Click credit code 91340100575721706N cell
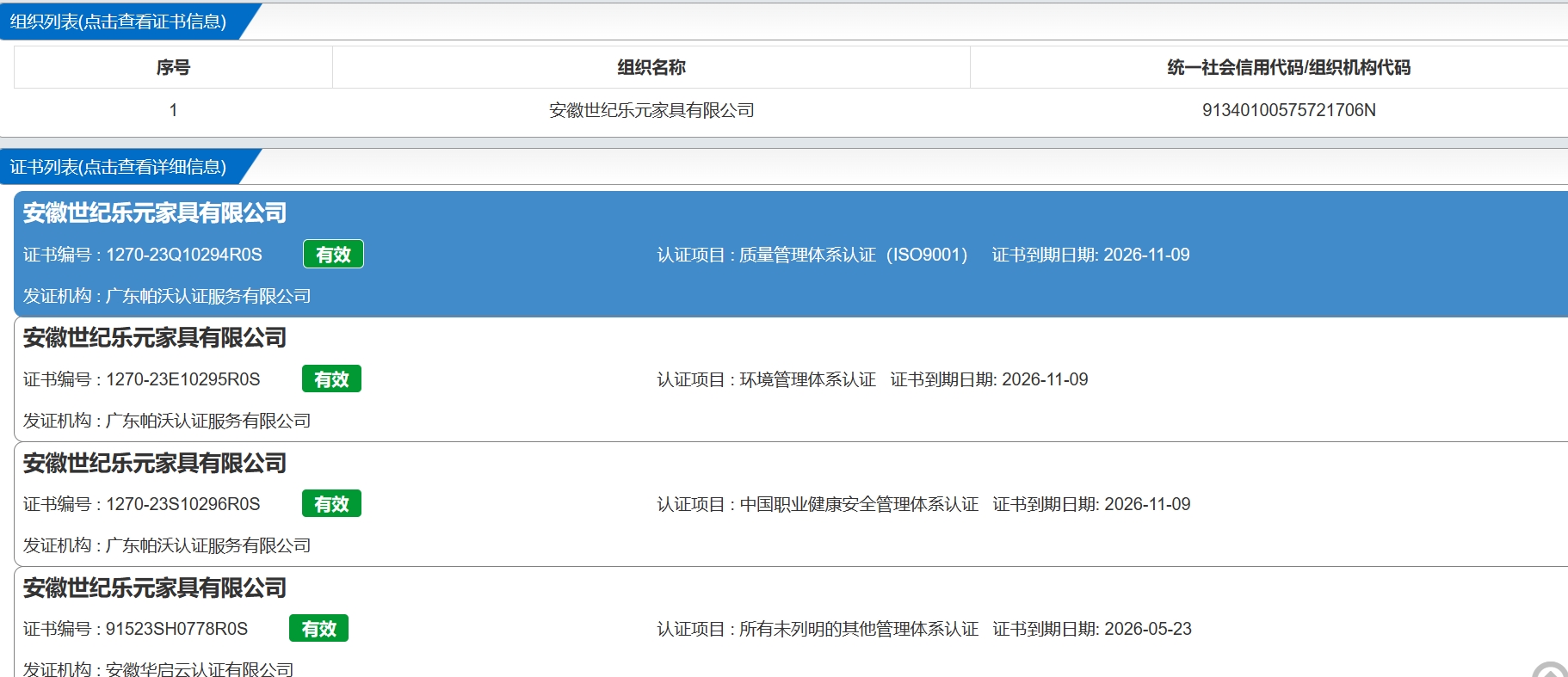This screenshot has height=677, width=1568. tap(1288, 110)
